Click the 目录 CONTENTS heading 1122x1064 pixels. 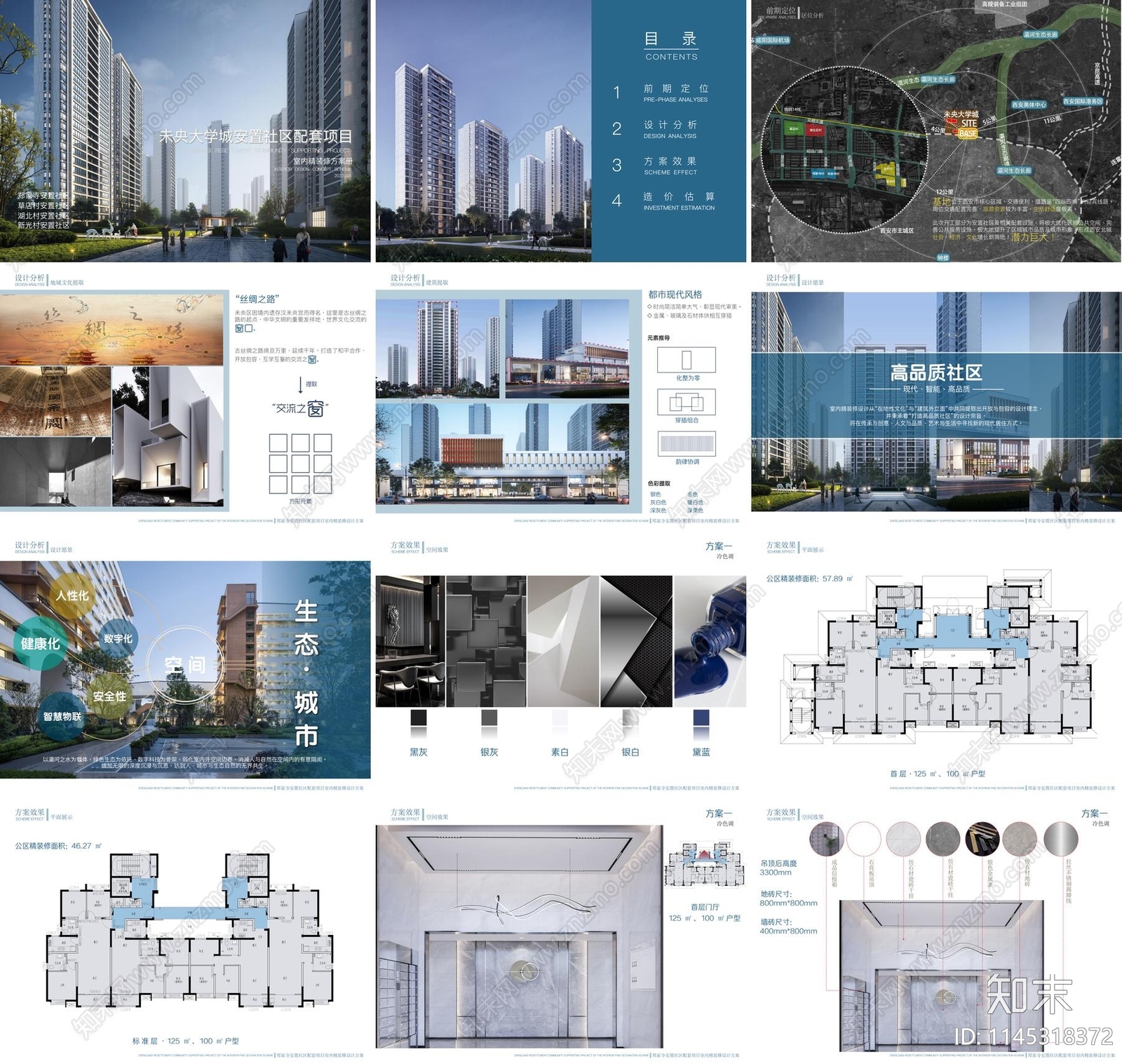point(671,46)
